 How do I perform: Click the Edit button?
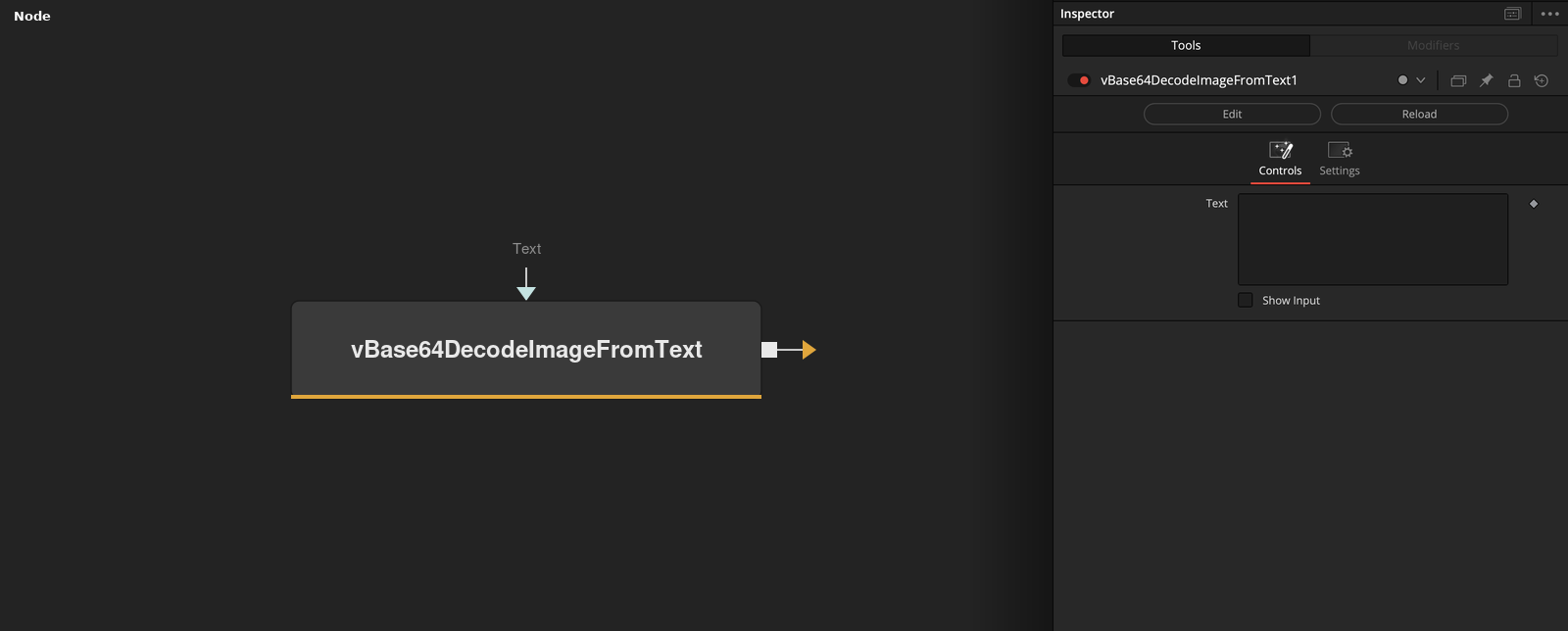click(x=1232, y=115)
